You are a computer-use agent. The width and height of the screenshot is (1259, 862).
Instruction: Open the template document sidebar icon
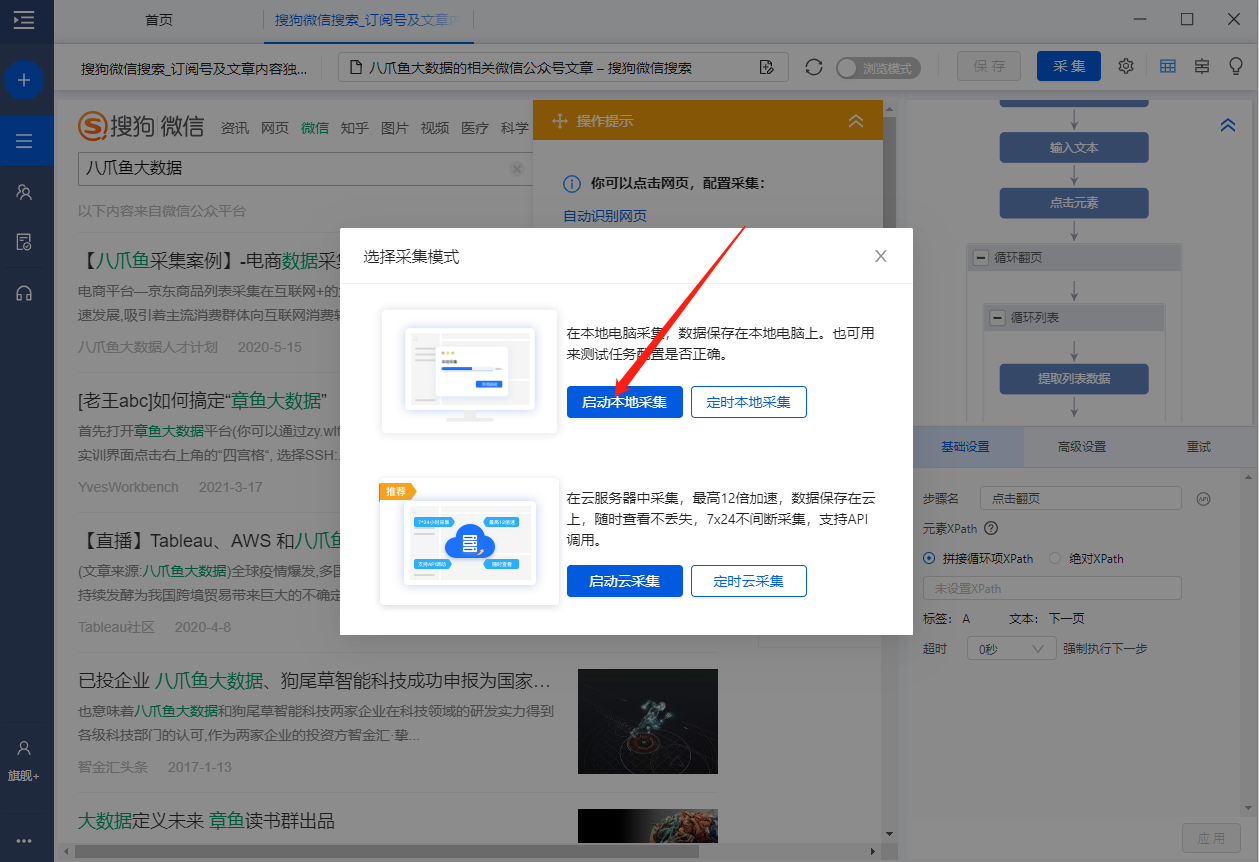pos(24,242)
